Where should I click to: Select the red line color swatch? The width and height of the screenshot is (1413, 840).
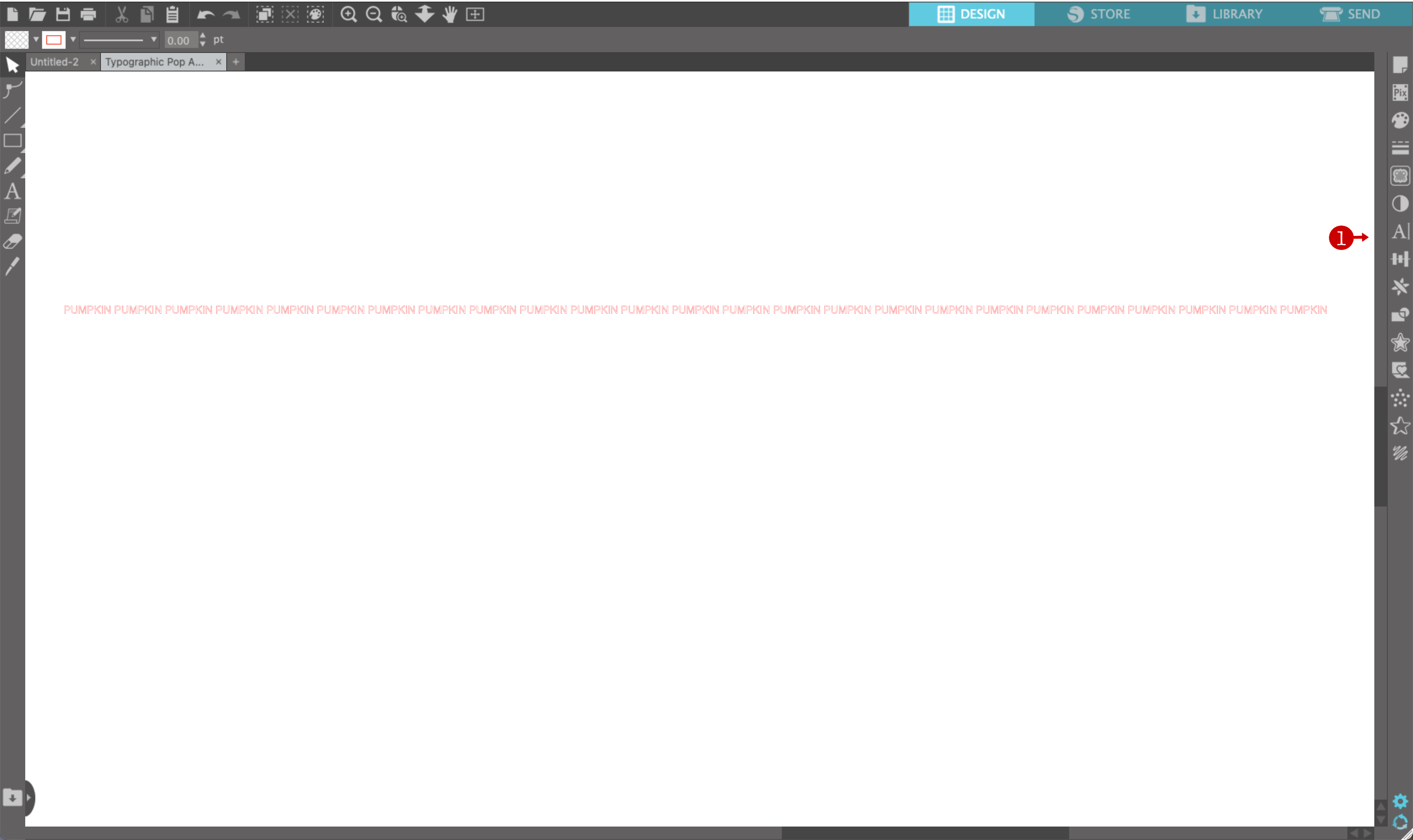(x=54, y=40)
